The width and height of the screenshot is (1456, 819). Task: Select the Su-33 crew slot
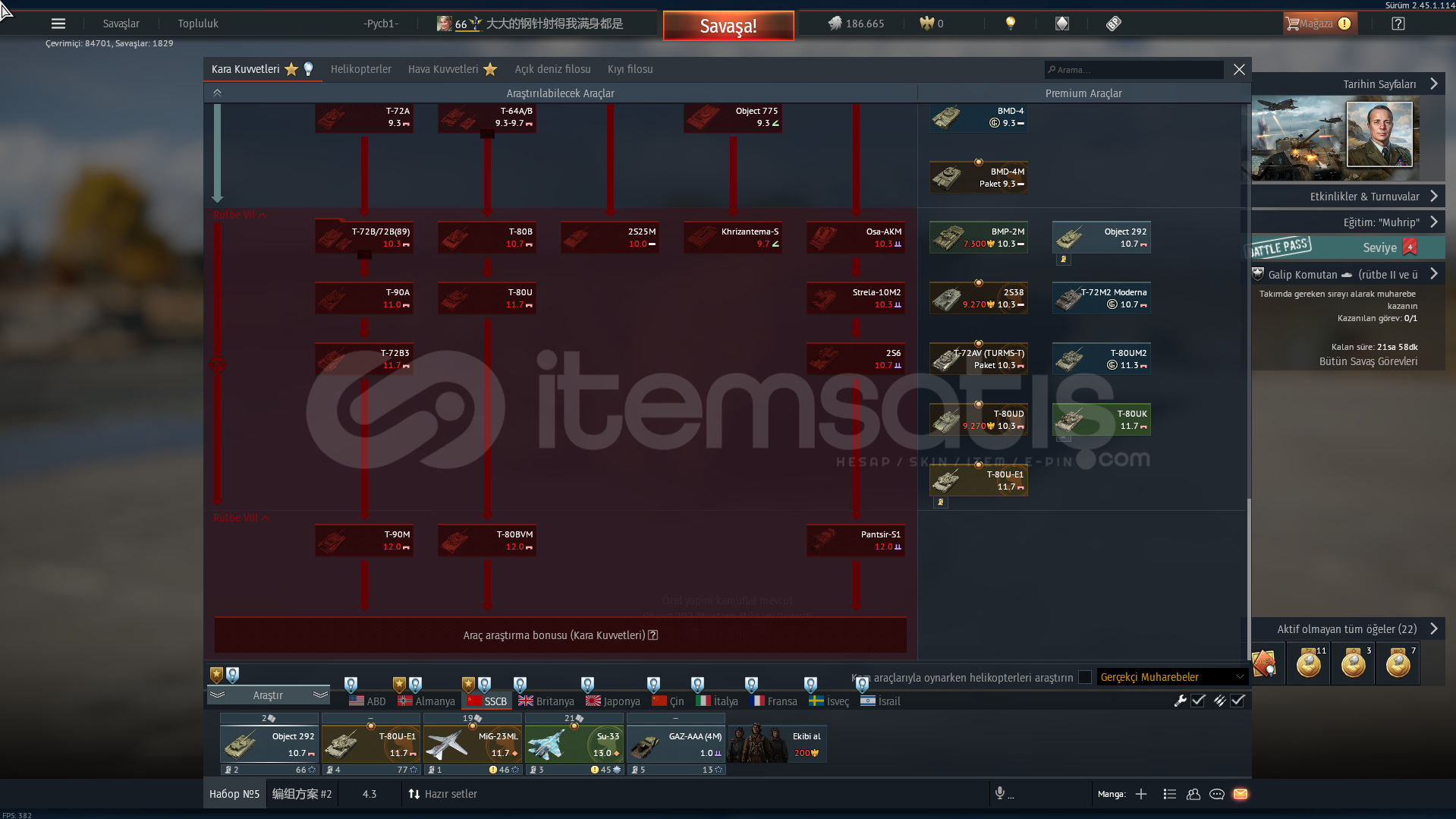click(x=574, y=745)
